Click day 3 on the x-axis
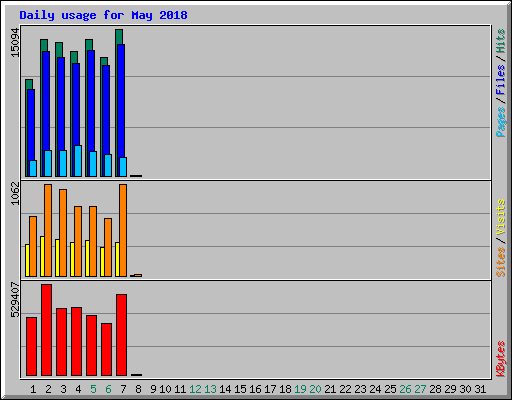Image resolution: width=512 pixels, height=400 pixels. [x=63, y=389]
